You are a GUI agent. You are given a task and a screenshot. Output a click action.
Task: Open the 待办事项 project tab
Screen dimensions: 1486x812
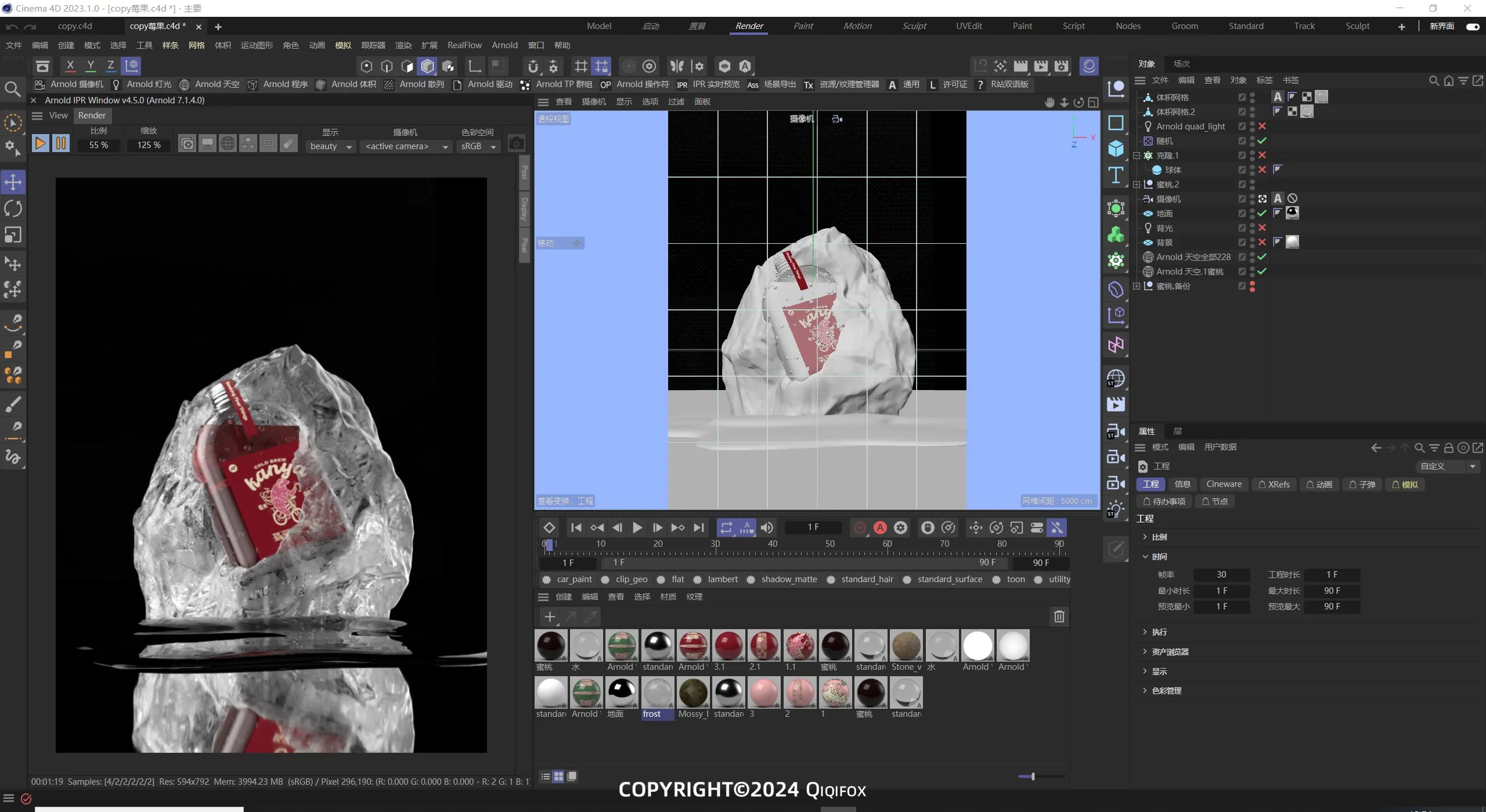[1164, 501]
